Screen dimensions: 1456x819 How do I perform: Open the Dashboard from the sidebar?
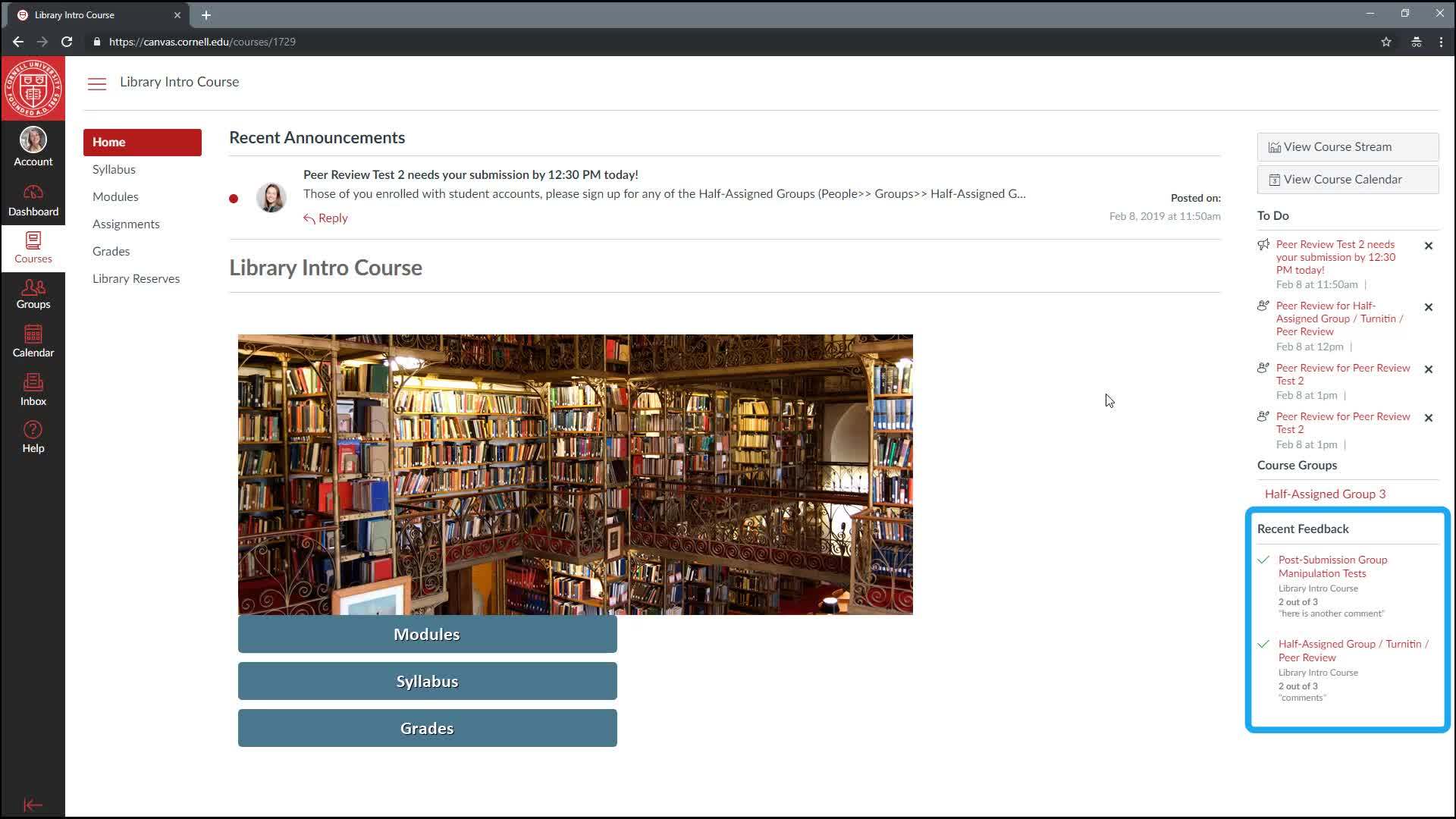[33, 197]
